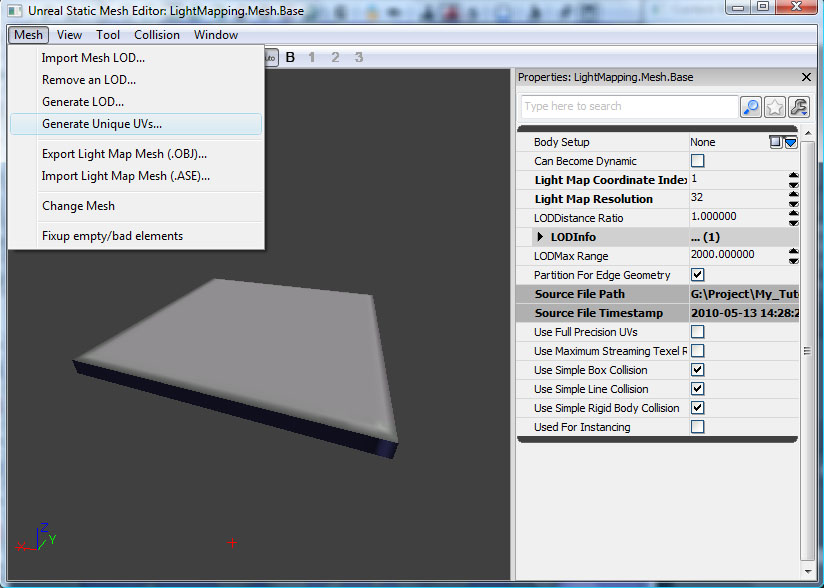The image size is (824, 588).
Task: Open the Collision menu
Action: tap(157, 34)
